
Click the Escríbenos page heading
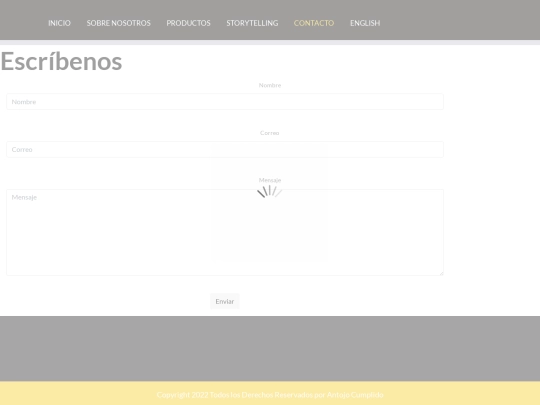[61, 61]
